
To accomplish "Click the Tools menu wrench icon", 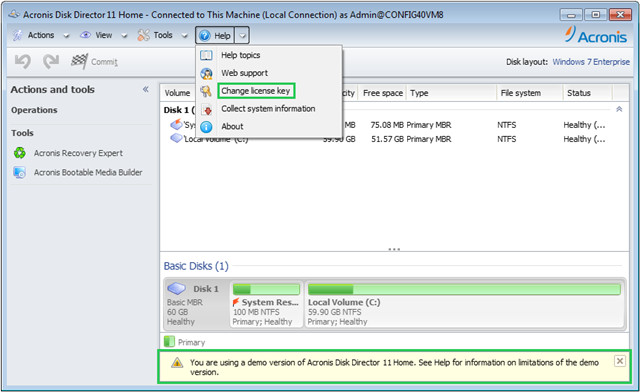I will [143, 35].
